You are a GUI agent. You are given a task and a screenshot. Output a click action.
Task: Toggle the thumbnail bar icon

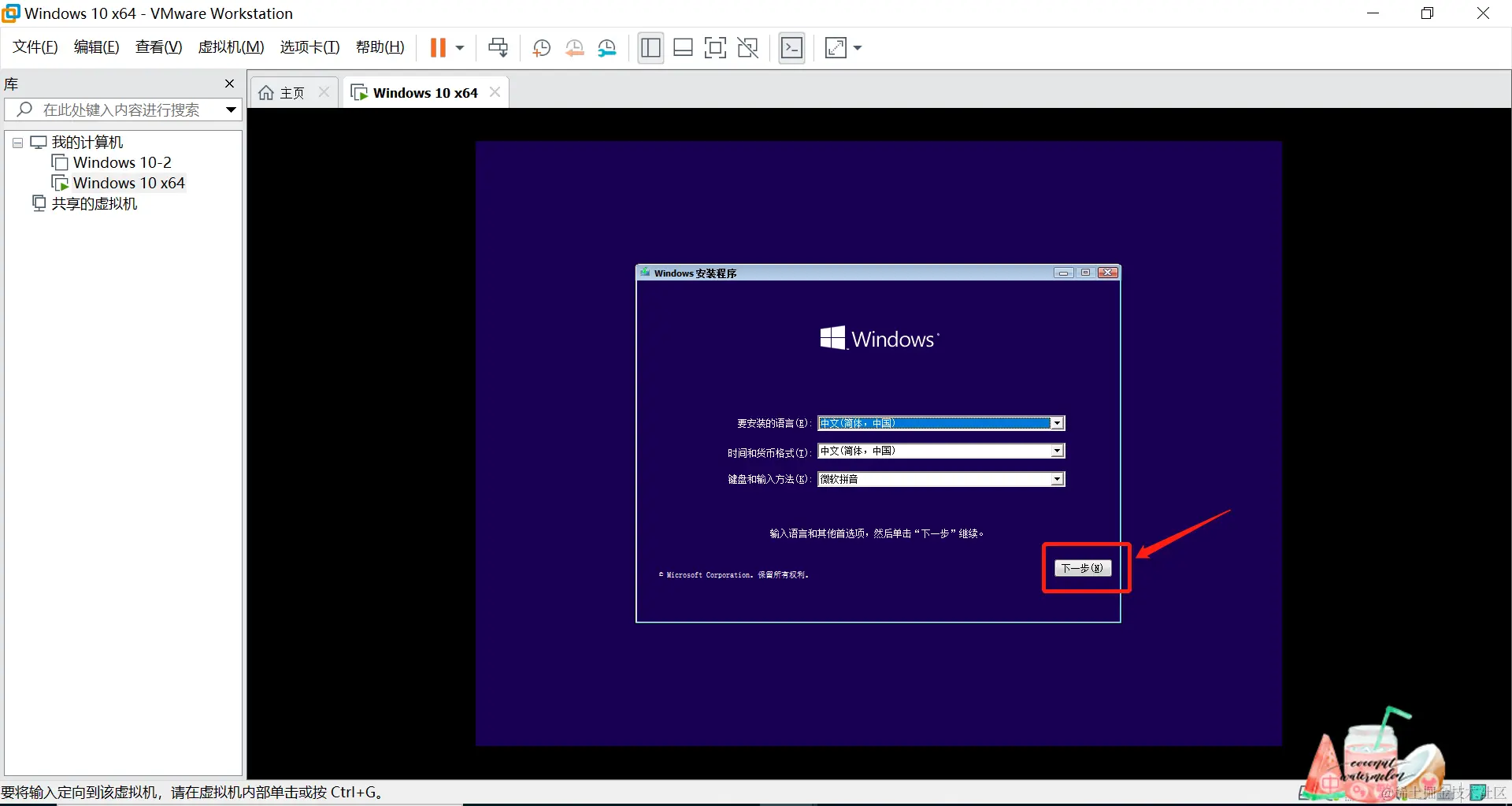point(683,48)
